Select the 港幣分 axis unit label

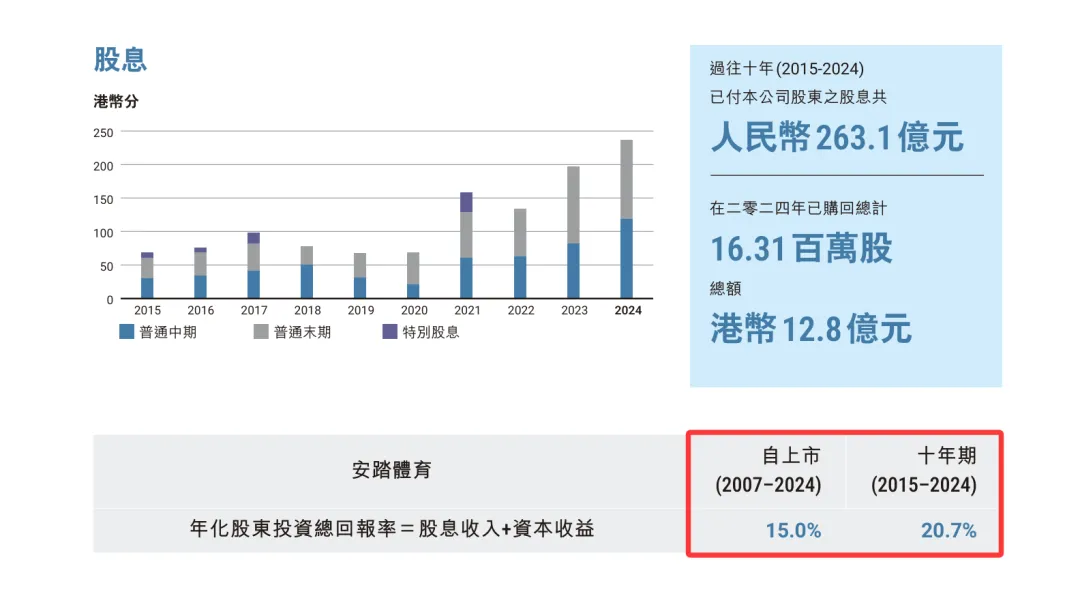pos(116,101)
